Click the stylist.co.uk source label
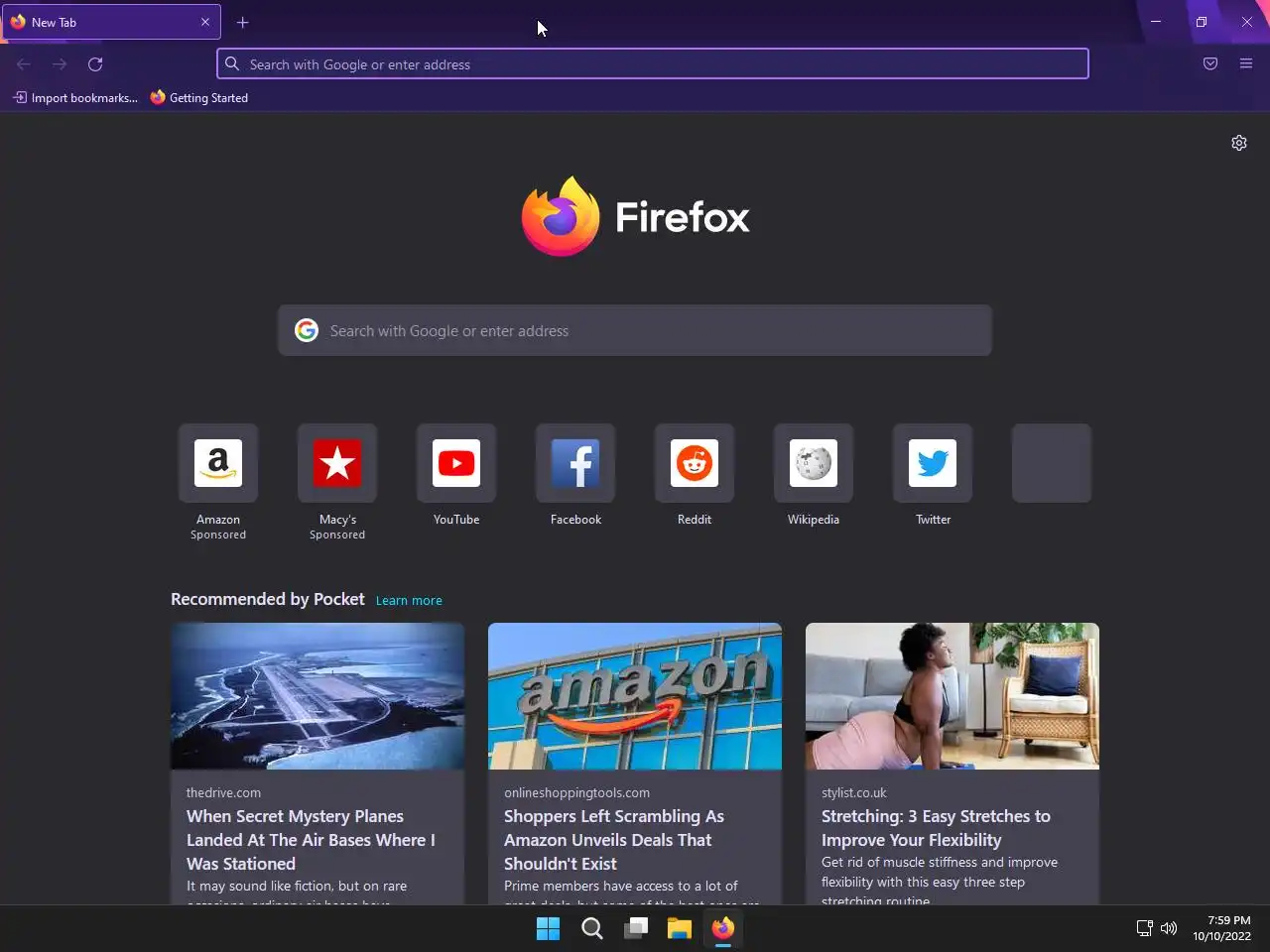The image size is (1270, 952). click(x=854, y=792)
